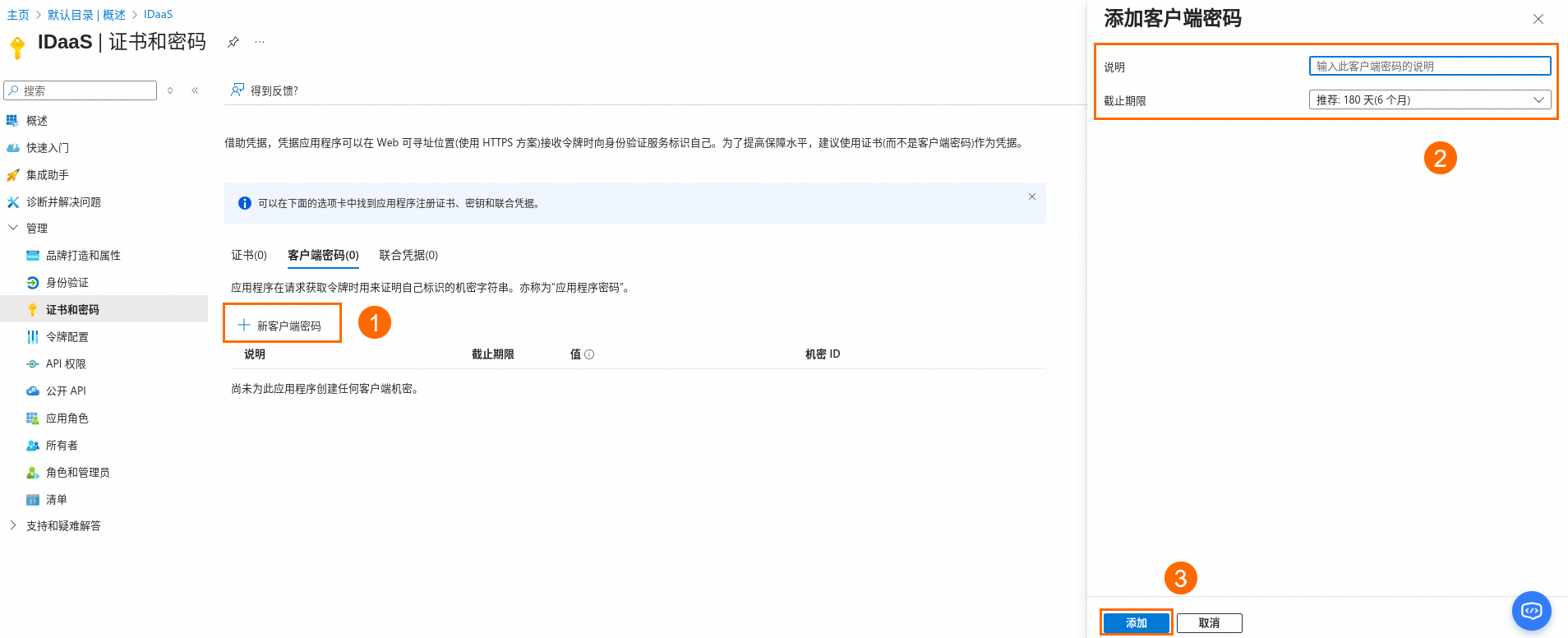Screen dimensions: 1568x638
Task: Close the 添加客户端密码 panel
Action: pos(1538,19)
